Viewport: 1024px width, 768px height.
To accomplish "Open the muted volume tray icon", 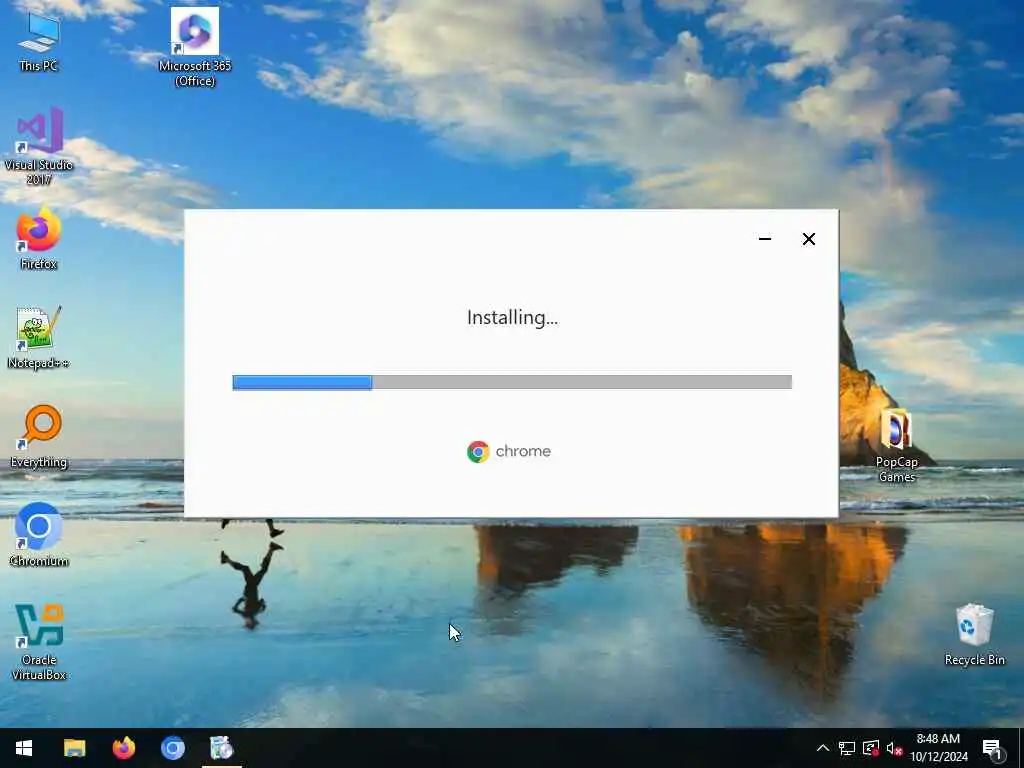I will (x=894, y=748).
